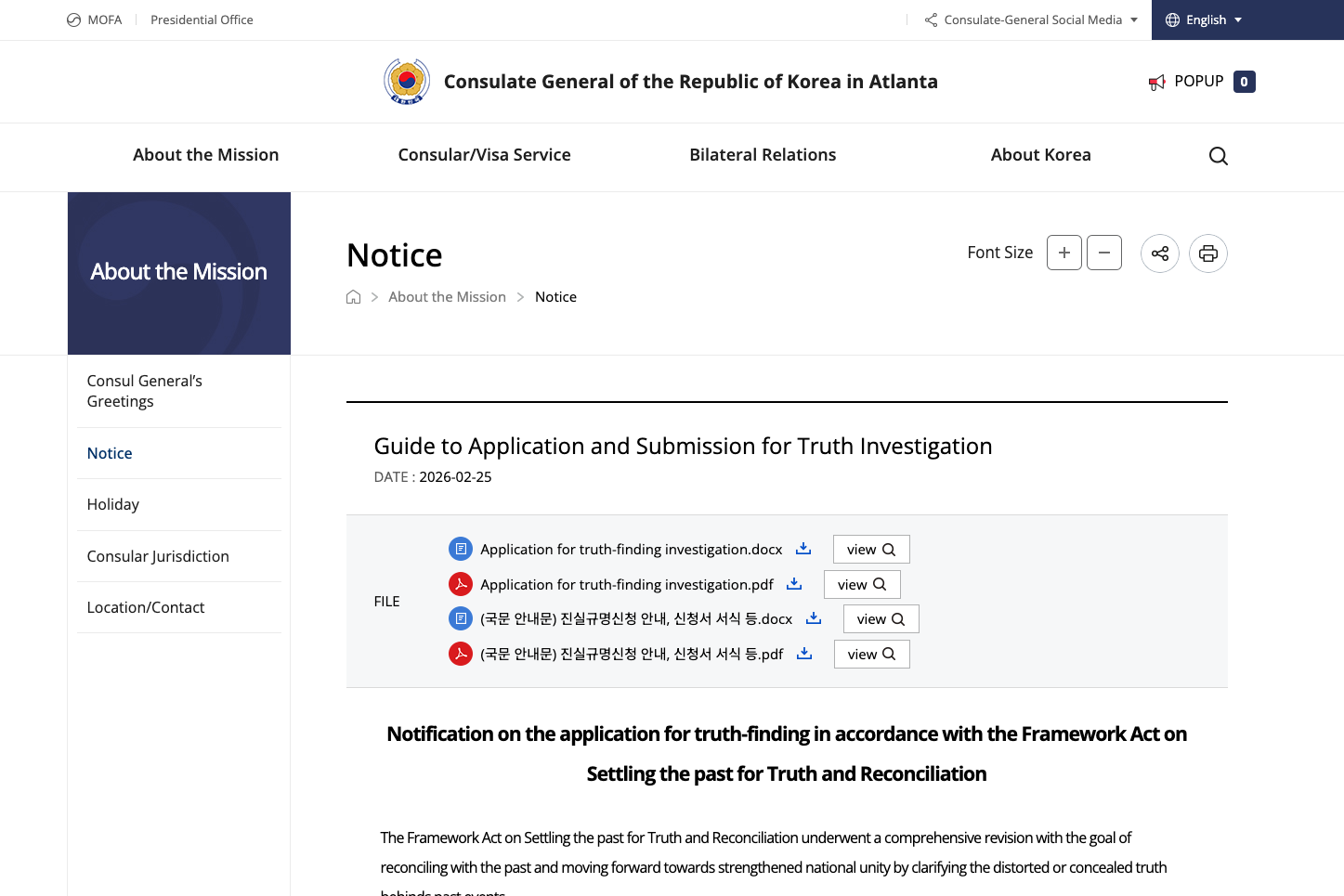The width and height of the screenshot is (1344, 896).
Task: Download the truth-finding investigation pdf file
Action: coord(794,584)
